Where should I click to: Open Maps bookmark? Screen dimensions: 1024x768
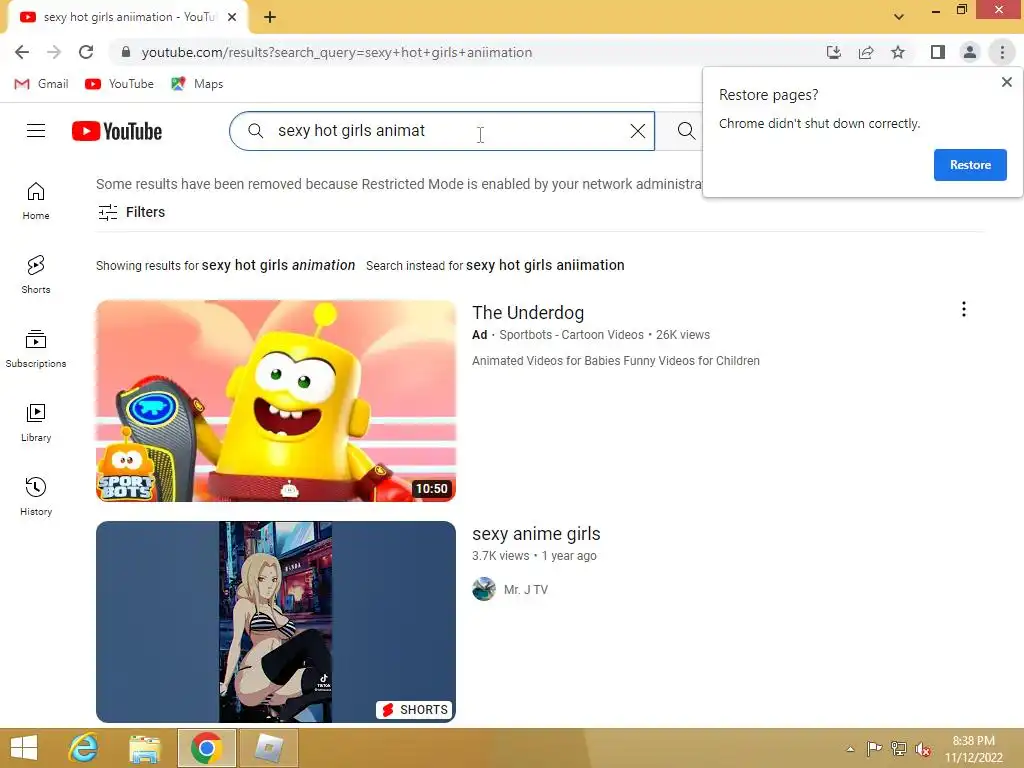(197, 84)
